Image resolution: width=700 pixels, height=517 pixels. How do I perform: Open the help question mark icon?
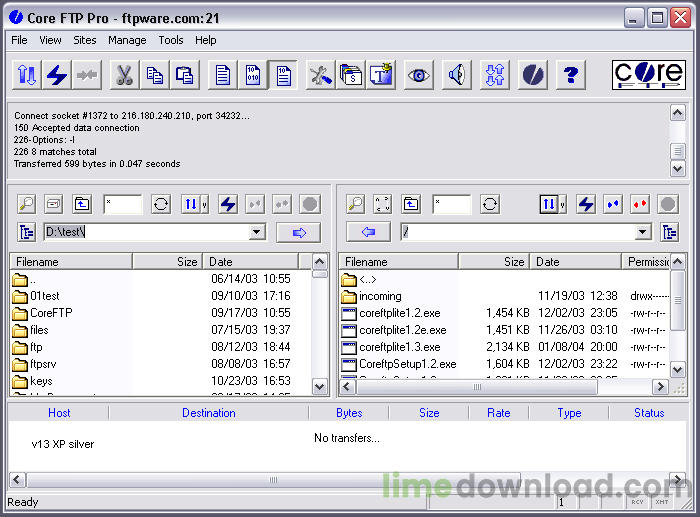coord(570,75)
